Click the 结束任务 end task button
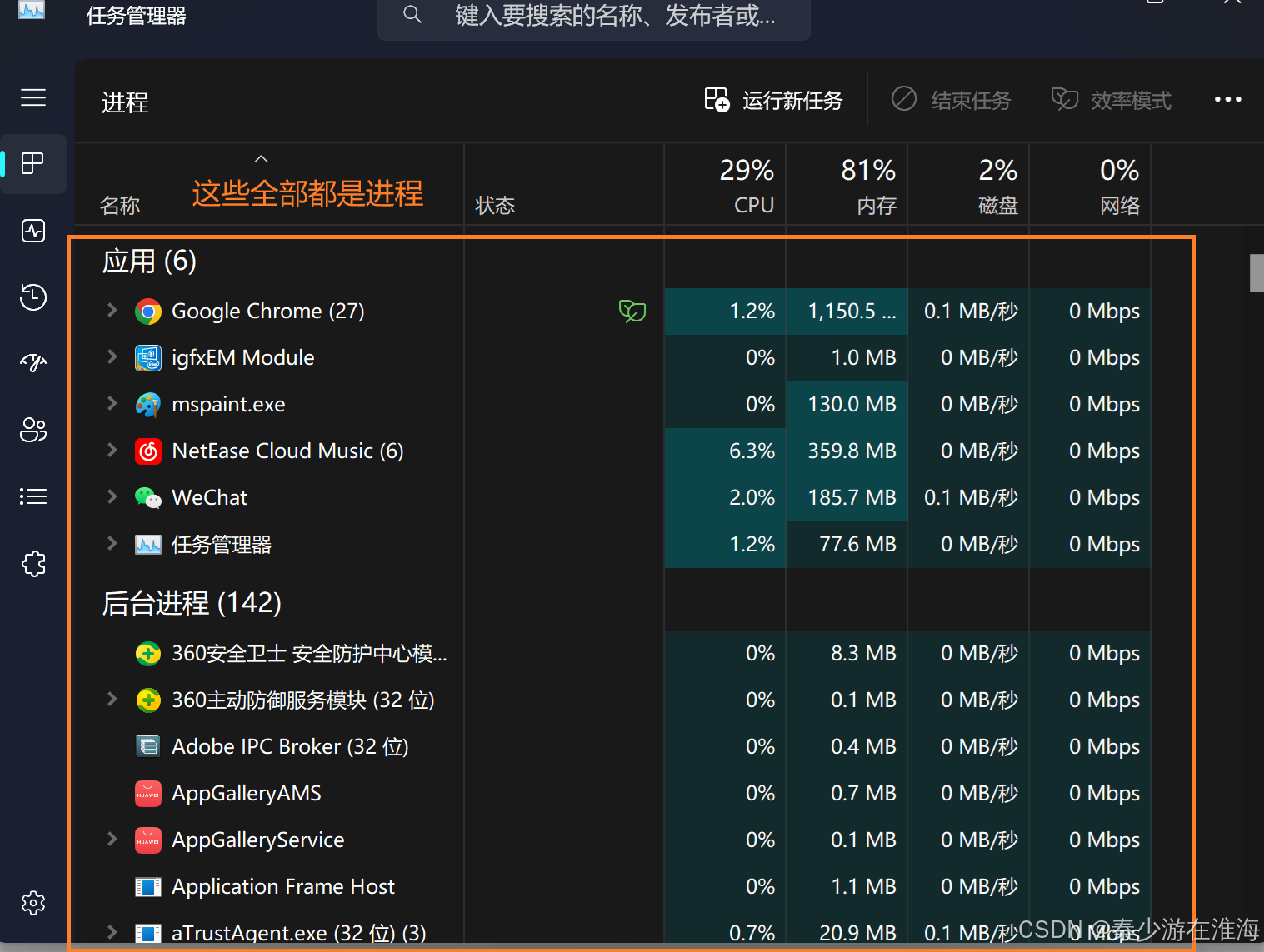 [951, 101]
